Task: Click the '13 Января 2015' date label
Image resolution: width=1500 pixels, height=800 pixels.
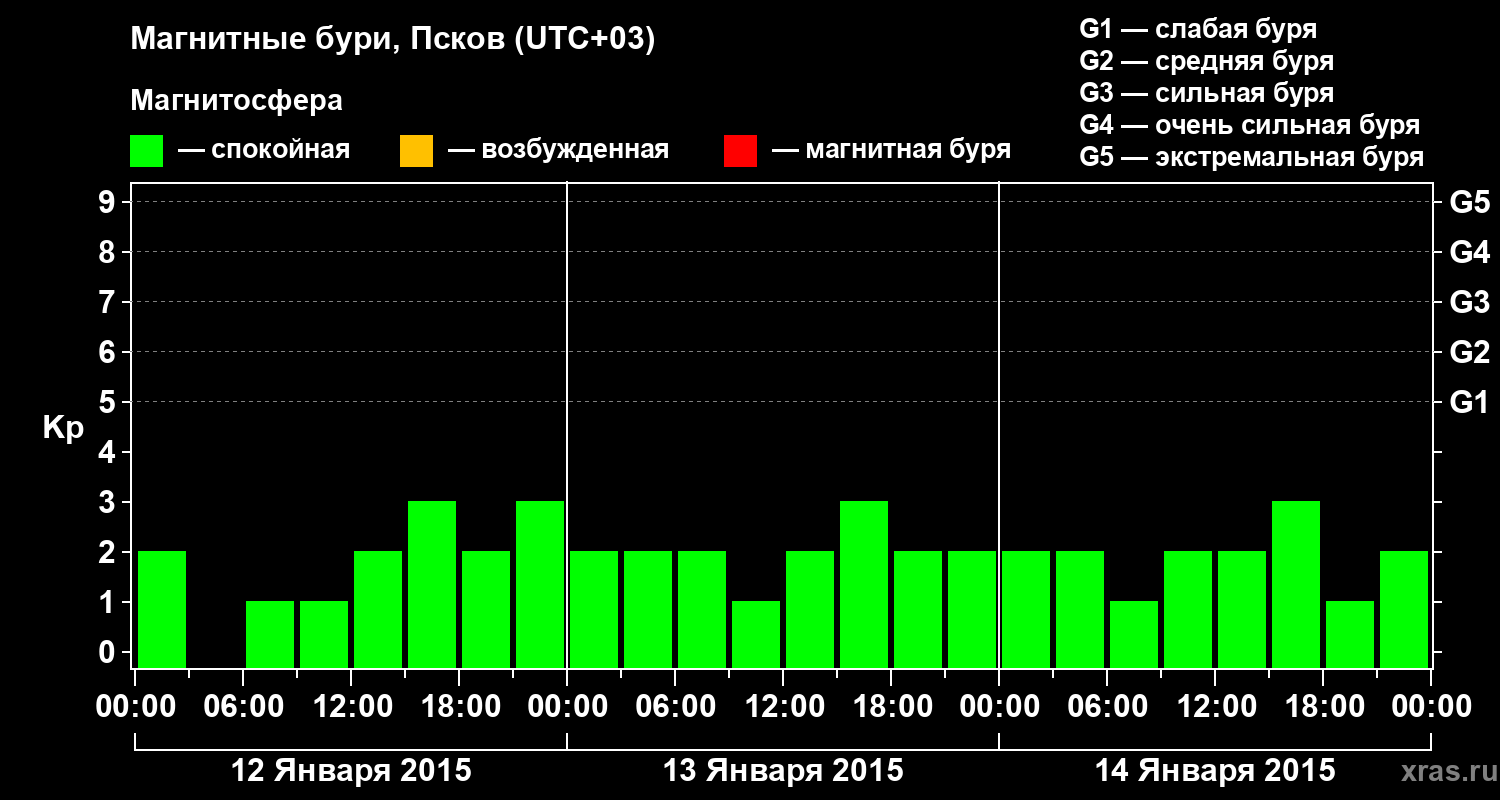Action: point(783,771)
